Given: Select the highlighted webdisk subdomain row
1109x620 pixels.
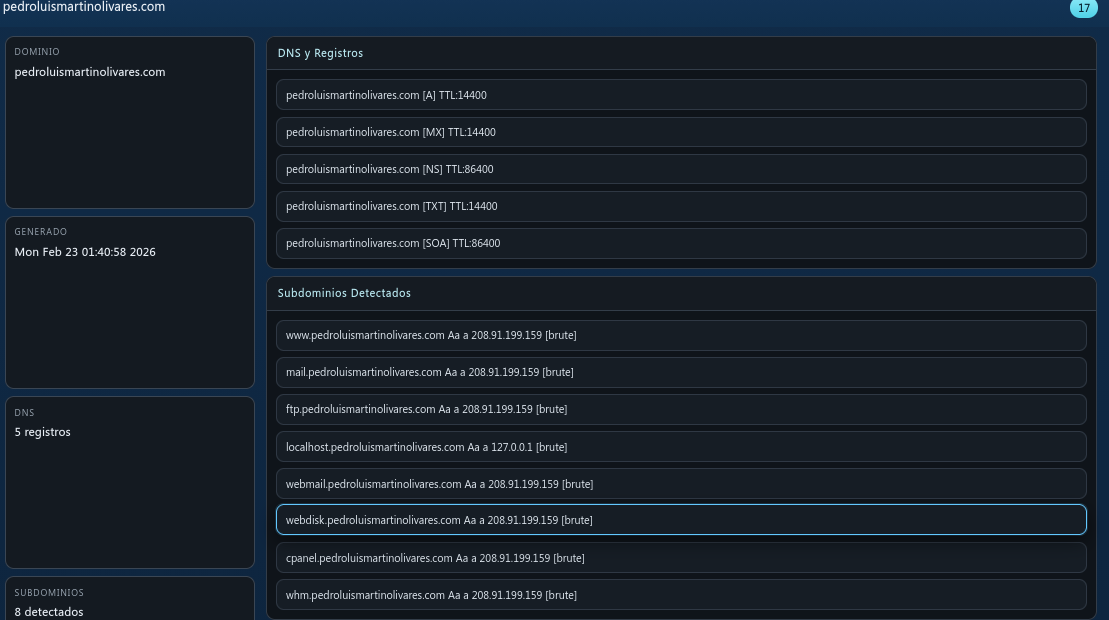Looking at the screenshot, I should (x=681, y=520).
